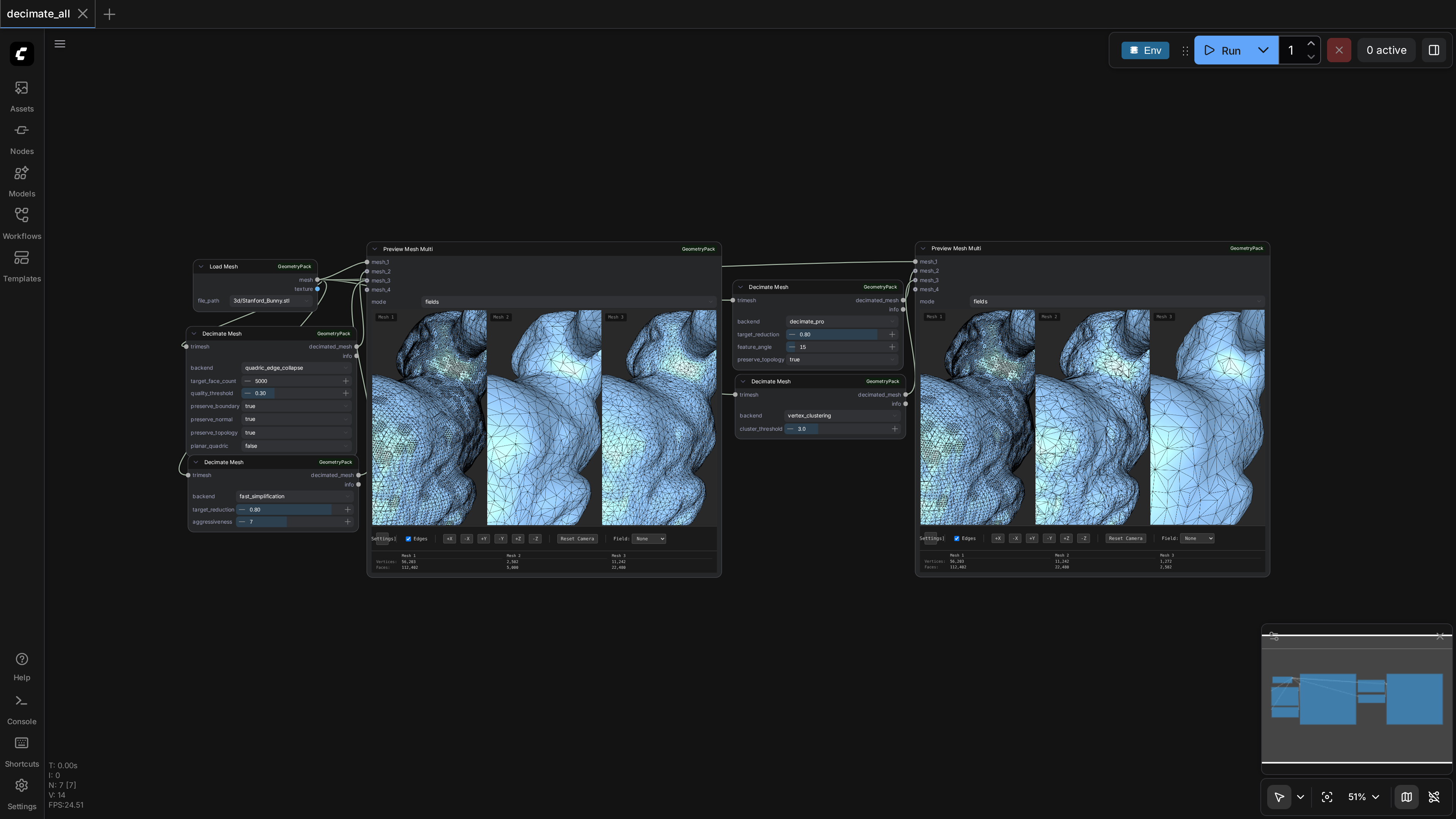
Task: Open the Assets panel in the sidebar
Action: coord(22,96)
